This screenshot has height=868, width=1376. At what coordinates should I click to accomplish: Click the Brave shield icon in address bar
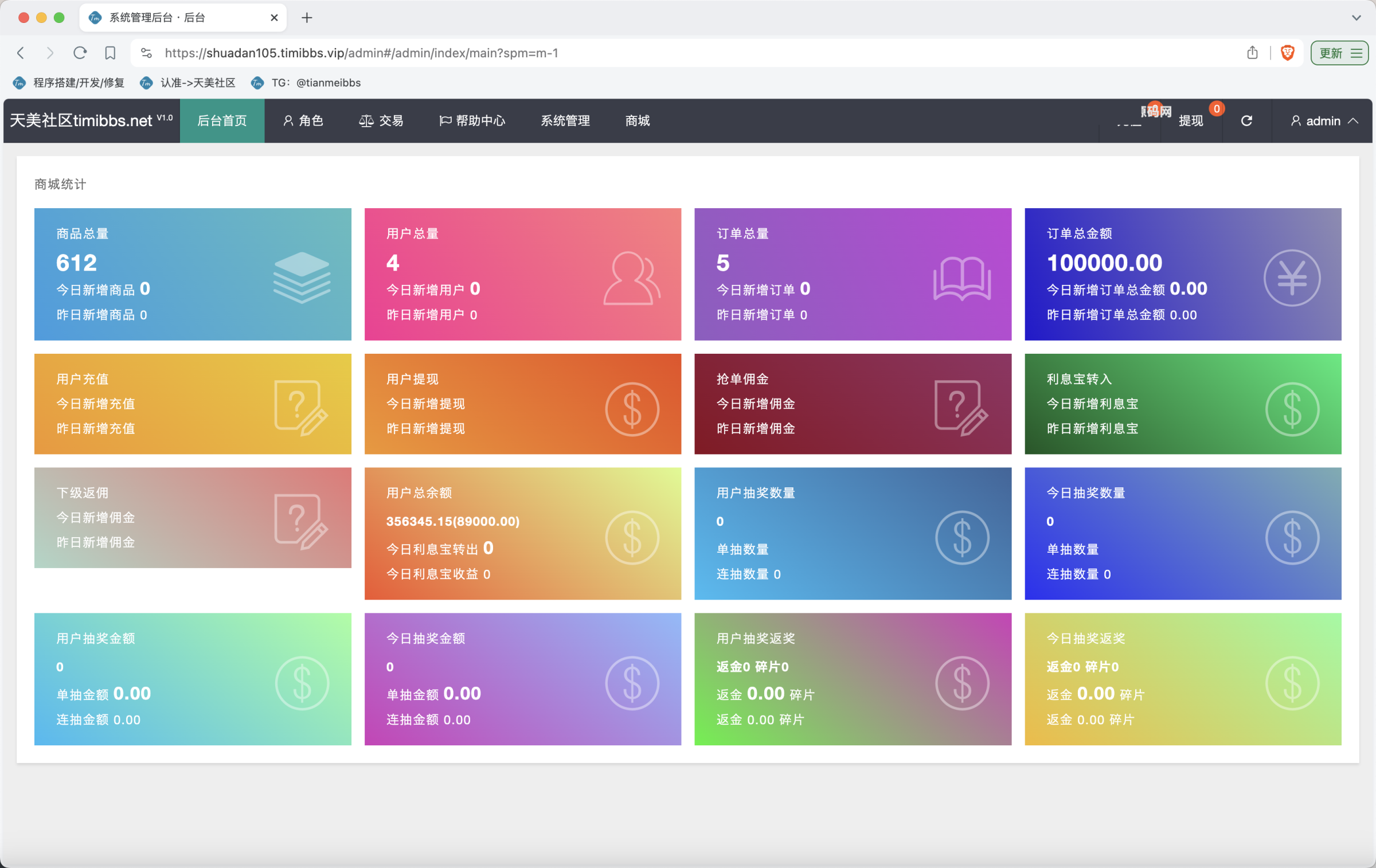pyautogui.click(x=1288, y=53)
